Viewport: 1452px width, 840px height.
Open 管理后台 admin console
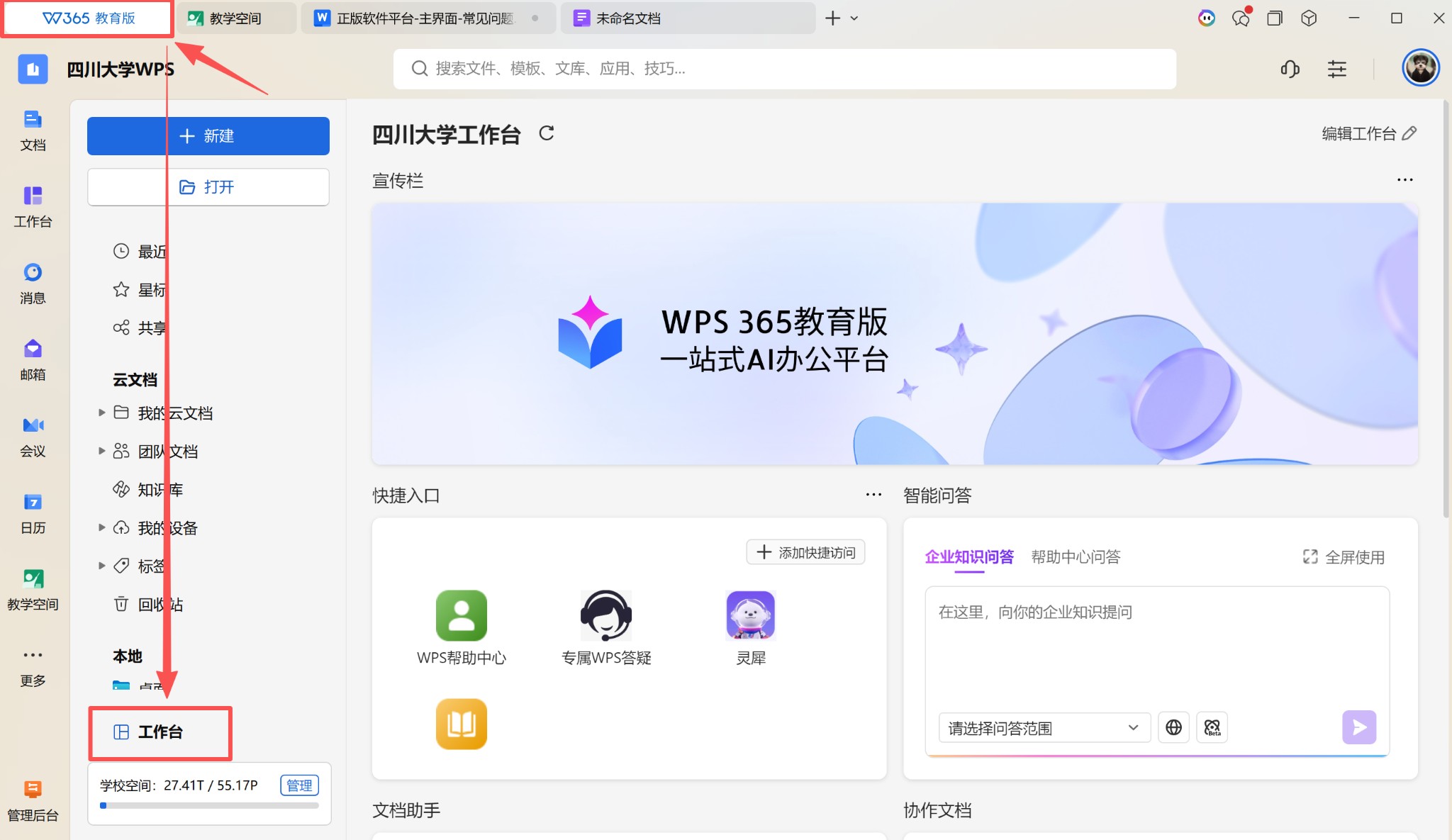click(33, 801)
